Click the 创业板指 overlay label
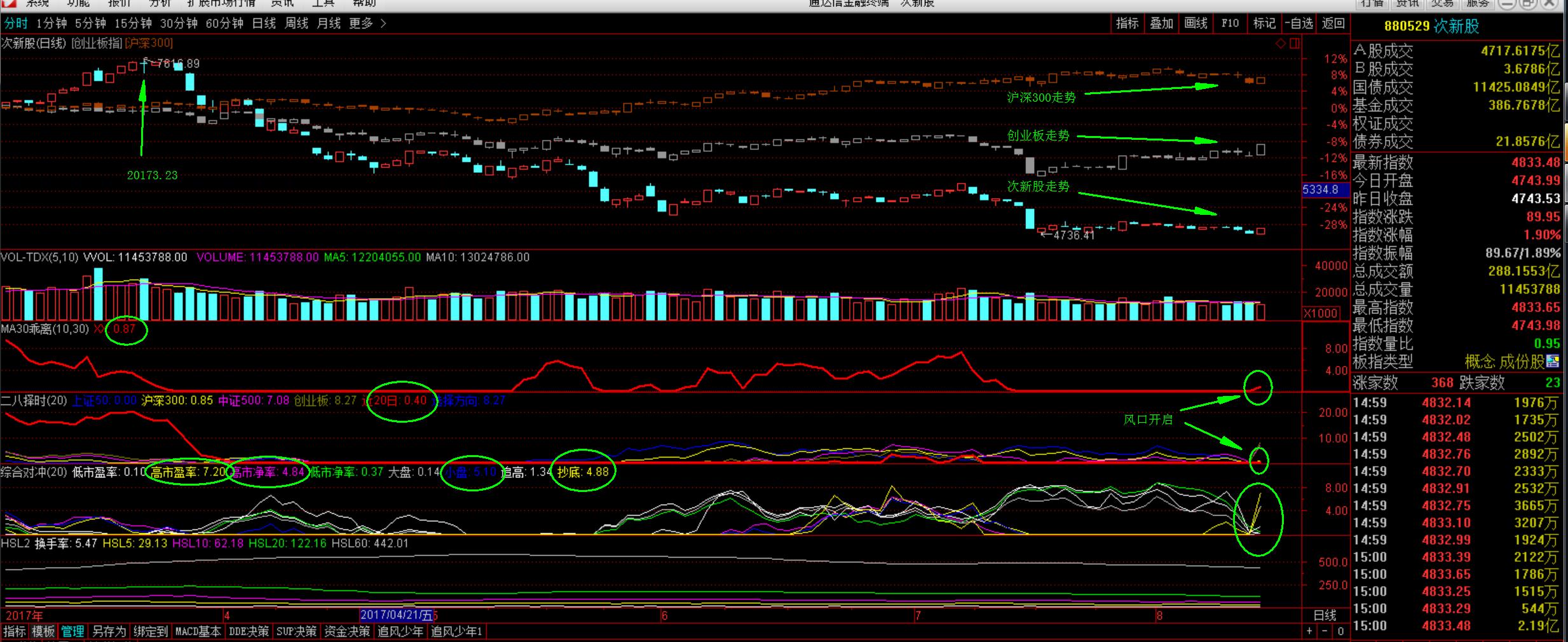This screenshot has height=642, width=1568. click(97, 43)
